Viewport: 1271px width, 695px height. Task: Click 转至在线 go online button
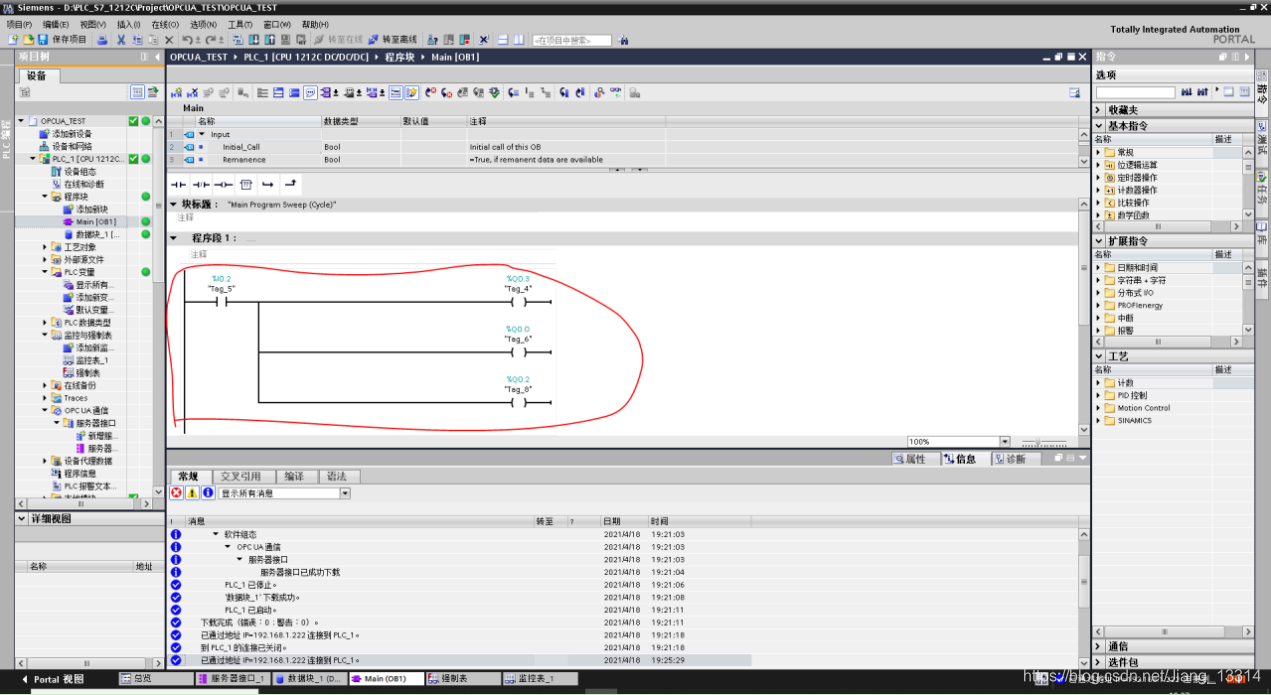pos(337,40)
